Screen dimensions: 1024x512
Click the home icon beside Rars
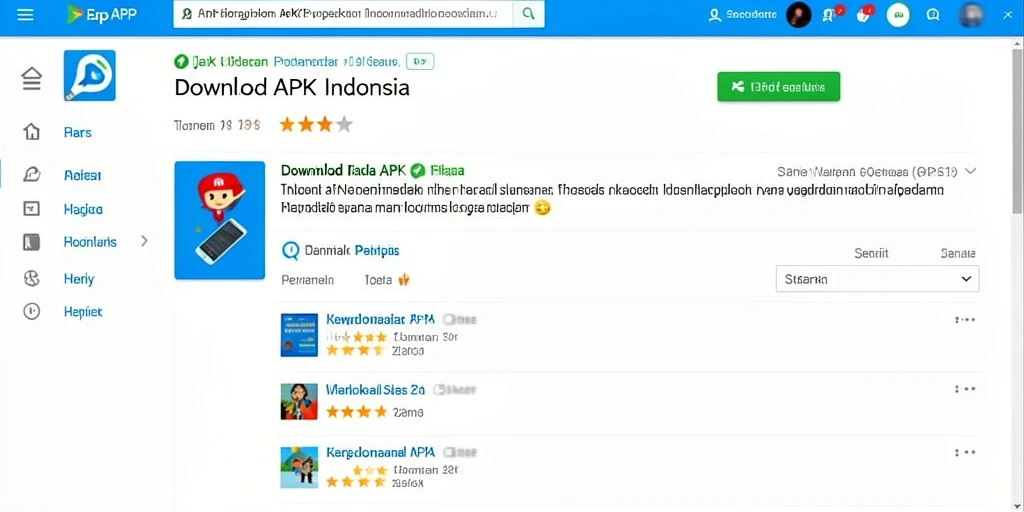(31, 132)
